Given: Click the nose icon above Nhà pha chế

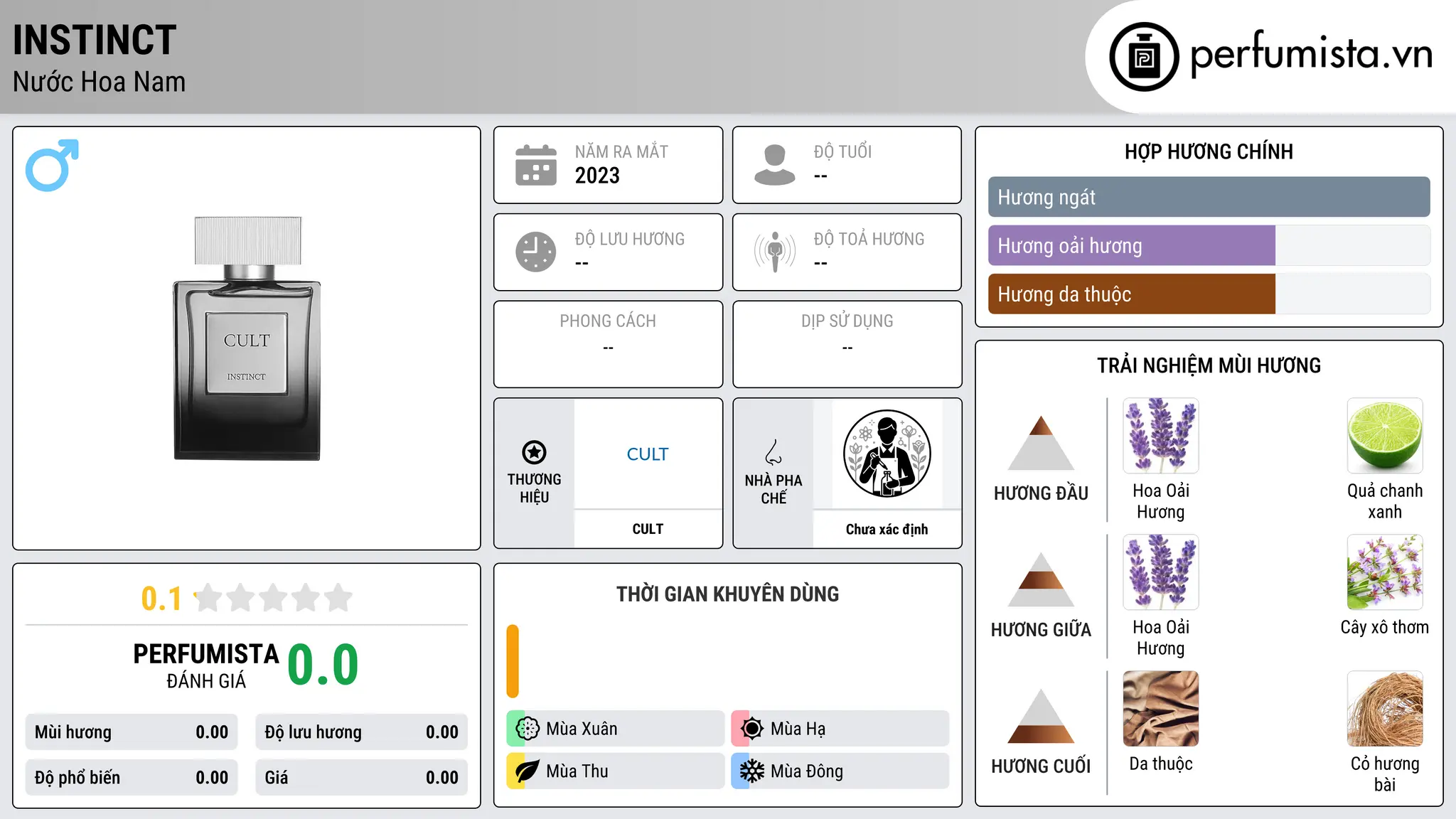Looking at the screenshot, I should click(x=773, y=452).
